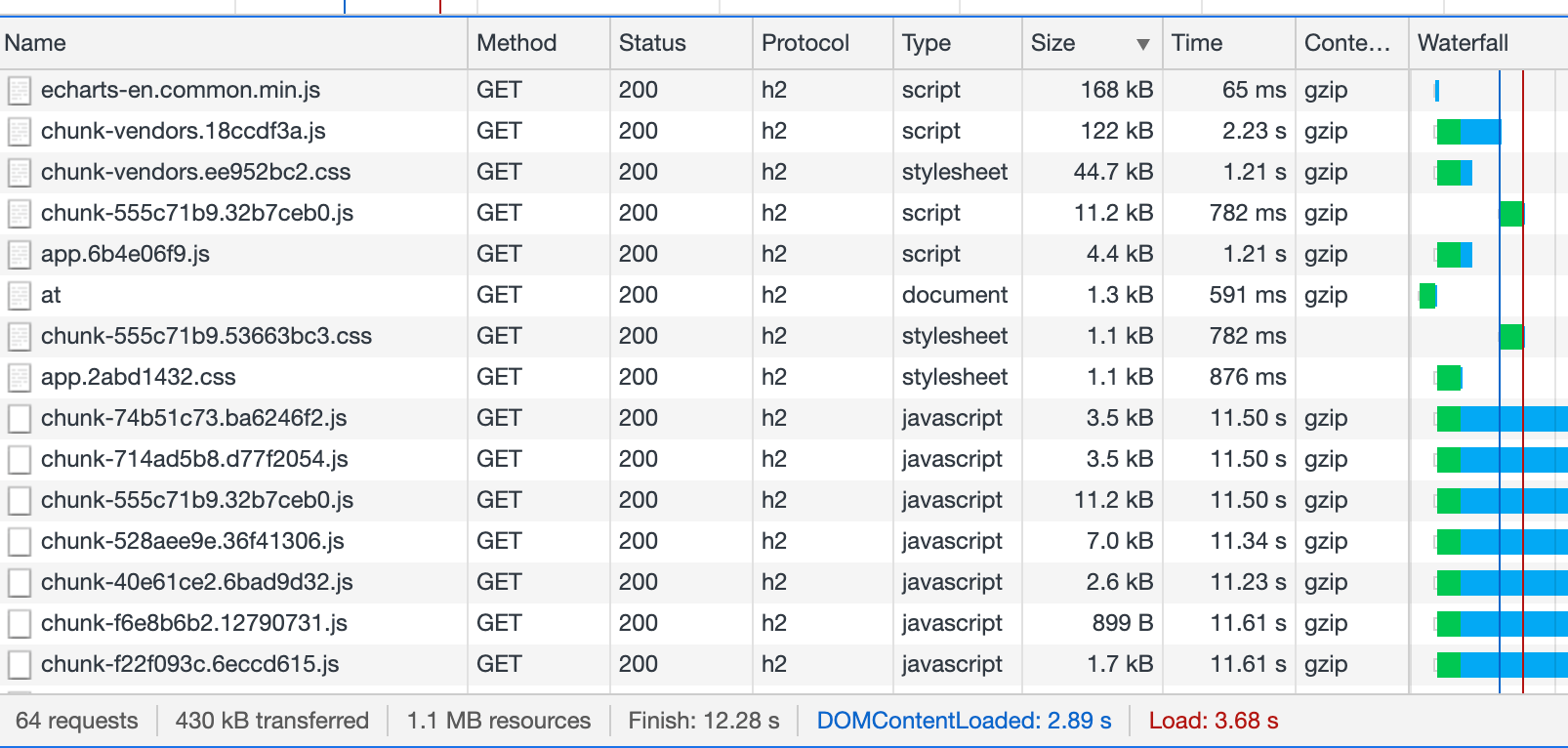Click the icon beside chunk-f22f093c.6eccd615.js

(19, 665)
